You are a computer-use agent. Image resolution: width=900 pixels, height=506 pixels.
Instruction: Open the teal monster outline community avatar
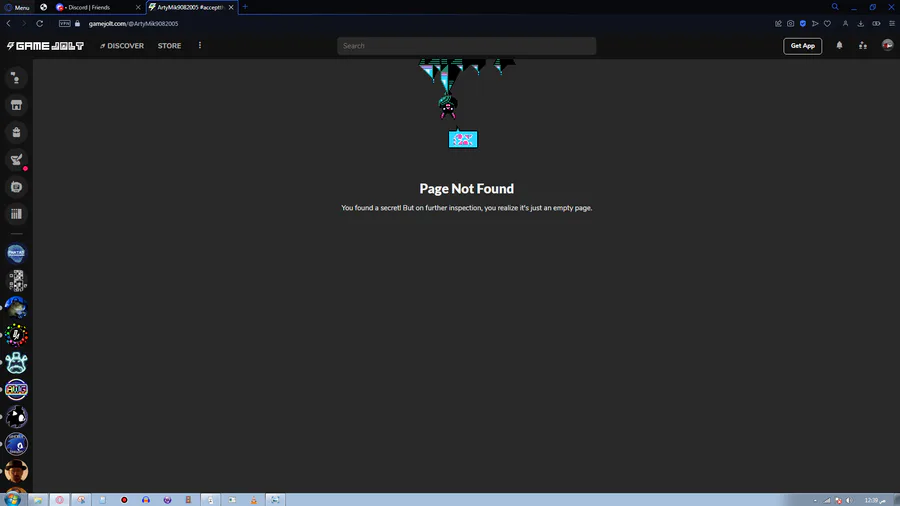16,363
